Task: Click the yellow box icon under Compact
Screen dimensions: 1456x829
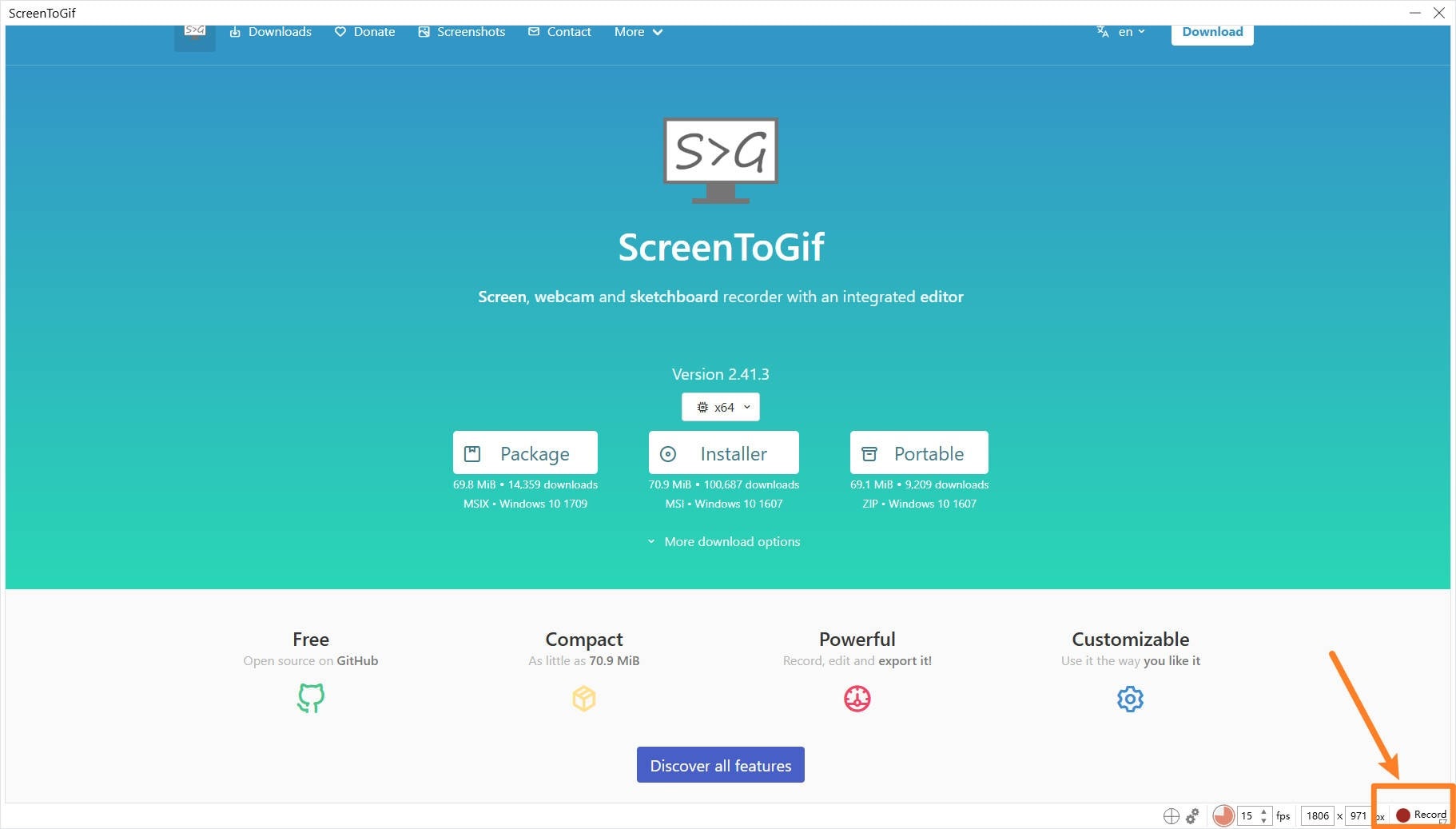Action: (x=584, y=699)
